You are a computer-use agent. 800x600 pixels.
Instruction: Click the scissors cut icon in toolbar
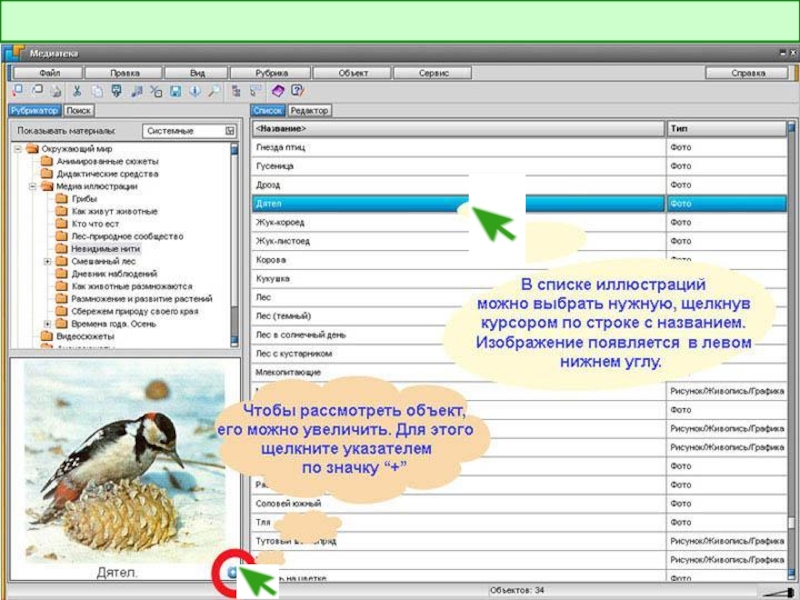pos(76,91)
